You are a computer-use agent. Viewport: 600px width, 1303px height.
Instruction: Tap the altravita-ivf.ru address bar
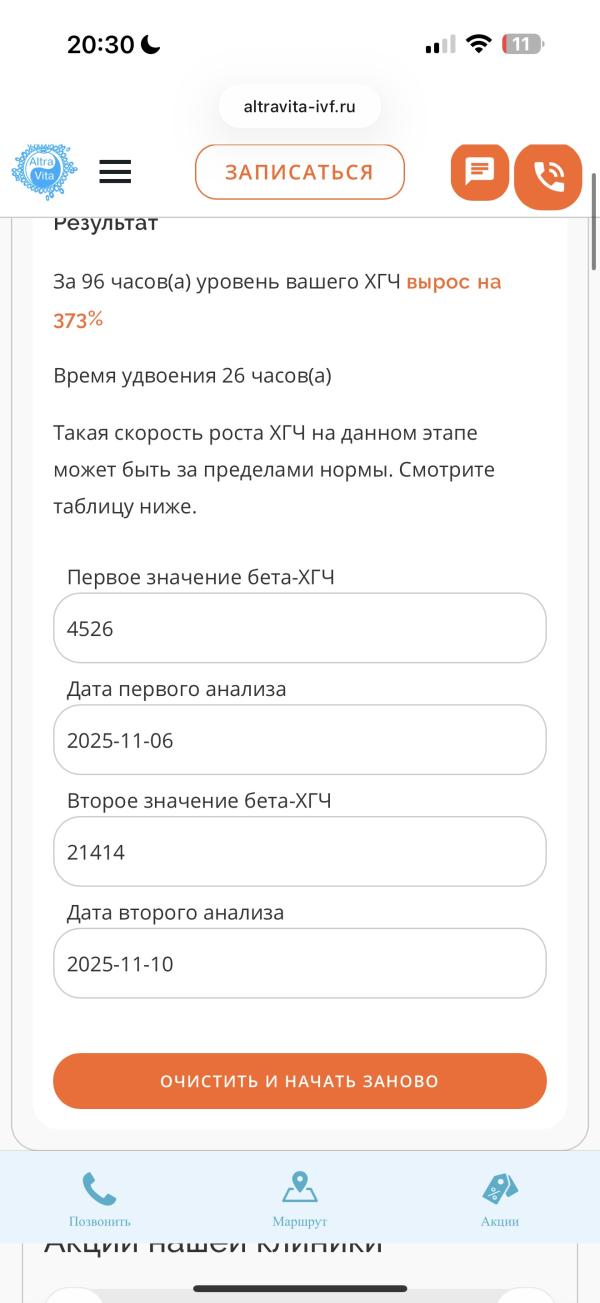coord(300,106)
